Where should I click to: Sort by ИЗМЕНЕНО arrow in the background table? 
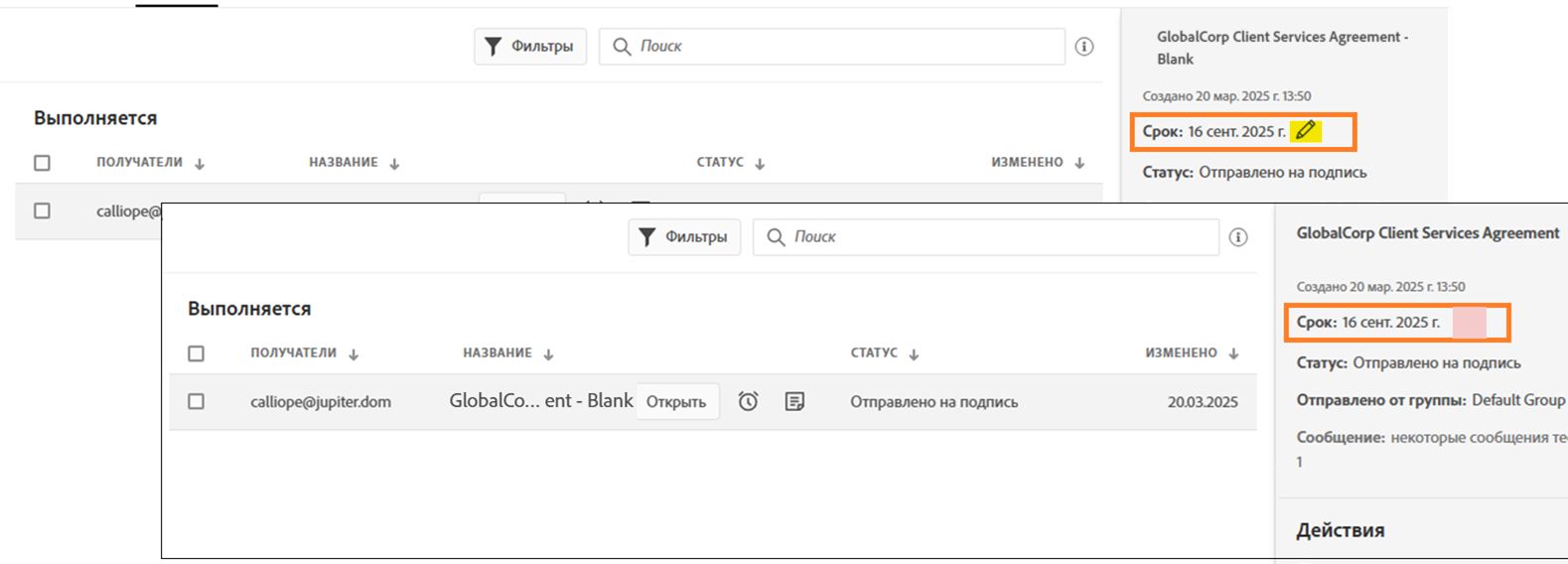(x=1079, y=163)
